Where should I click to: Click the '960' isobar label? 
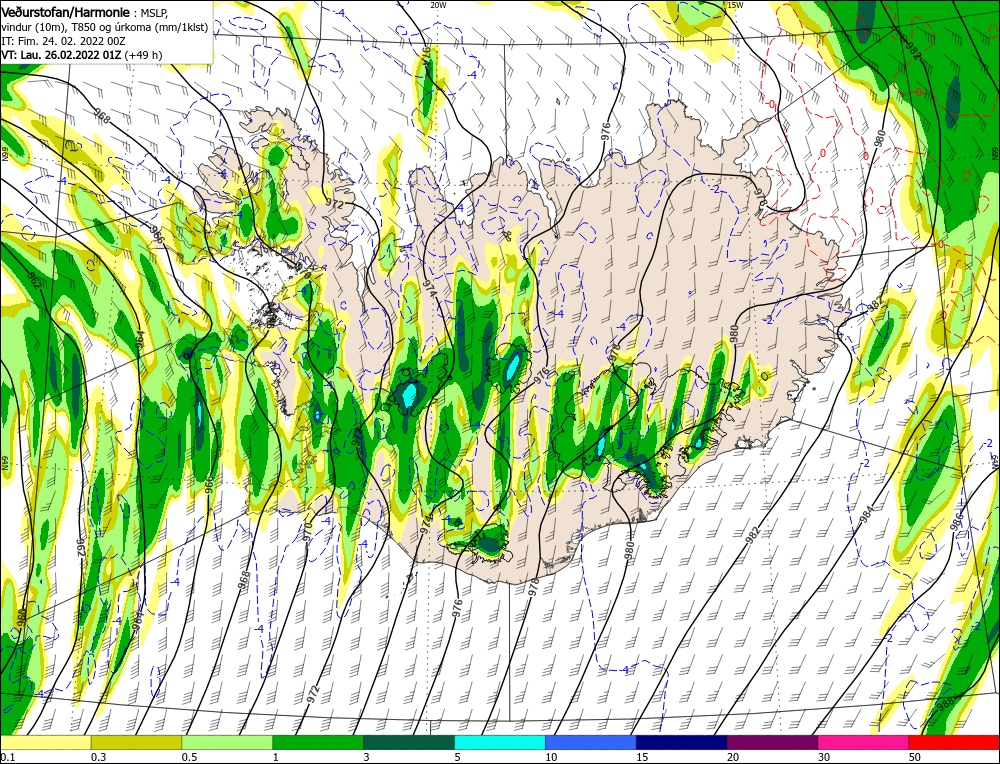[x=21, y=618]
